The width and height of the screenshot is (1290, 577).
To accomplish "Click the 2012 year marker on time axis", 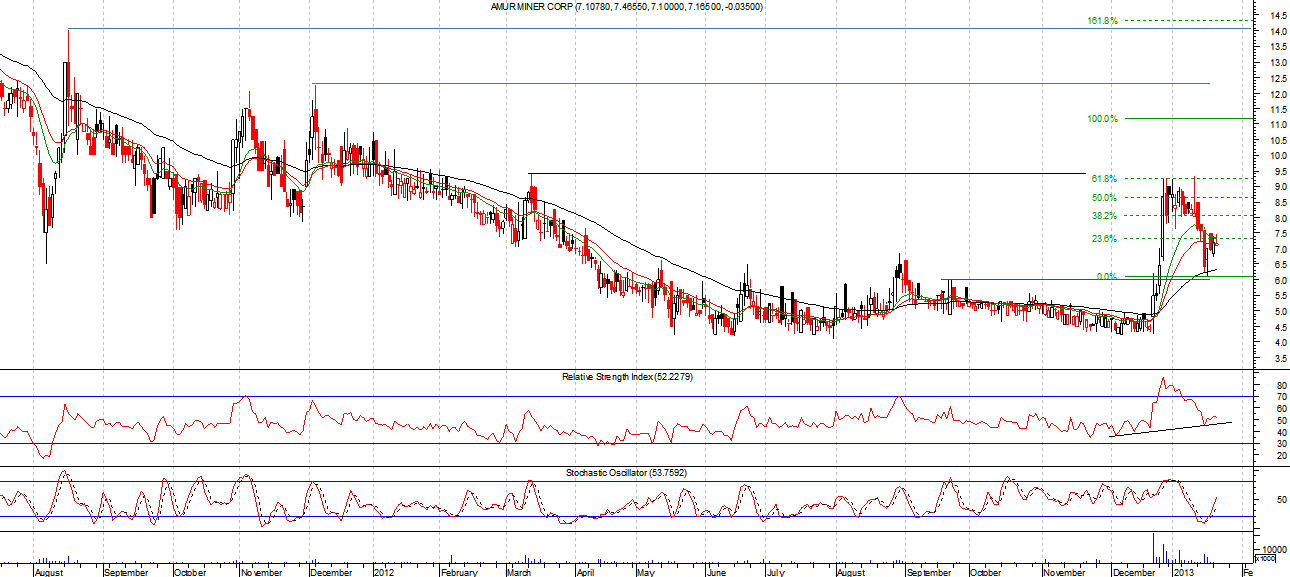I will click(384, 572).
